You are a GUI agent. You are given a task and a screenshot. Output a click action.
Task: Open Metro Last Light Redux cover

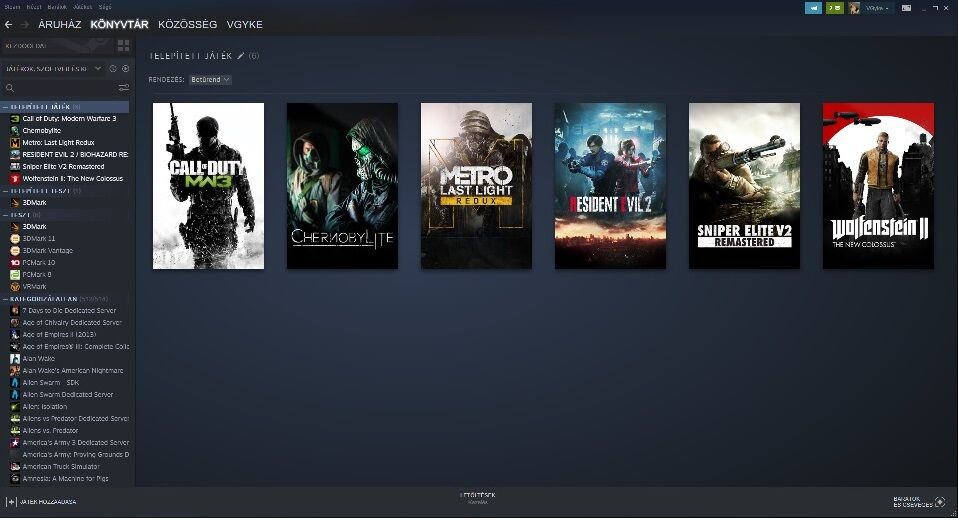[477, 186]
